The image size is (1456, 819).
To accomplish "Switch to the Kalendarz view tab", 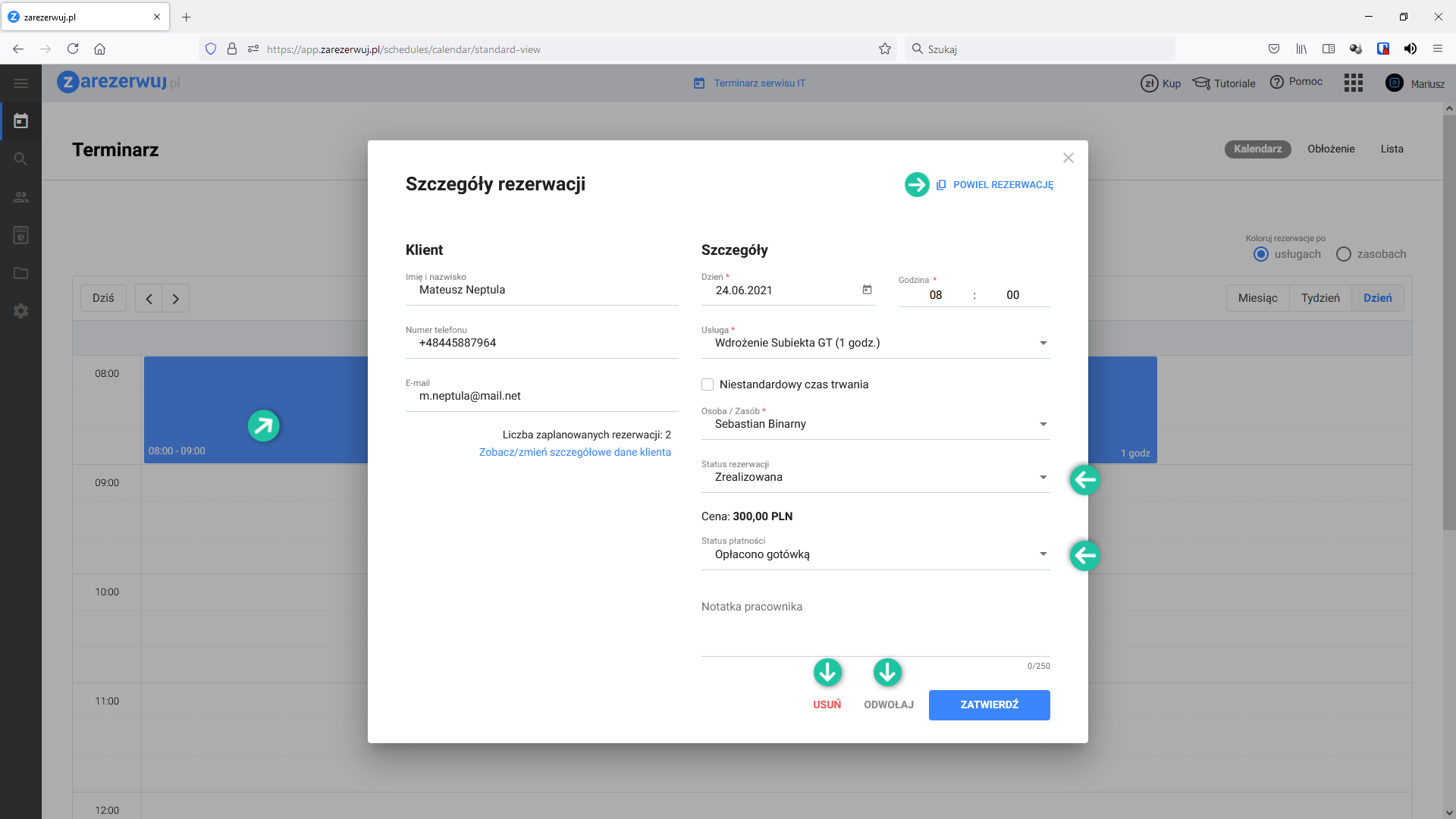I will (x=1257, y=149).
